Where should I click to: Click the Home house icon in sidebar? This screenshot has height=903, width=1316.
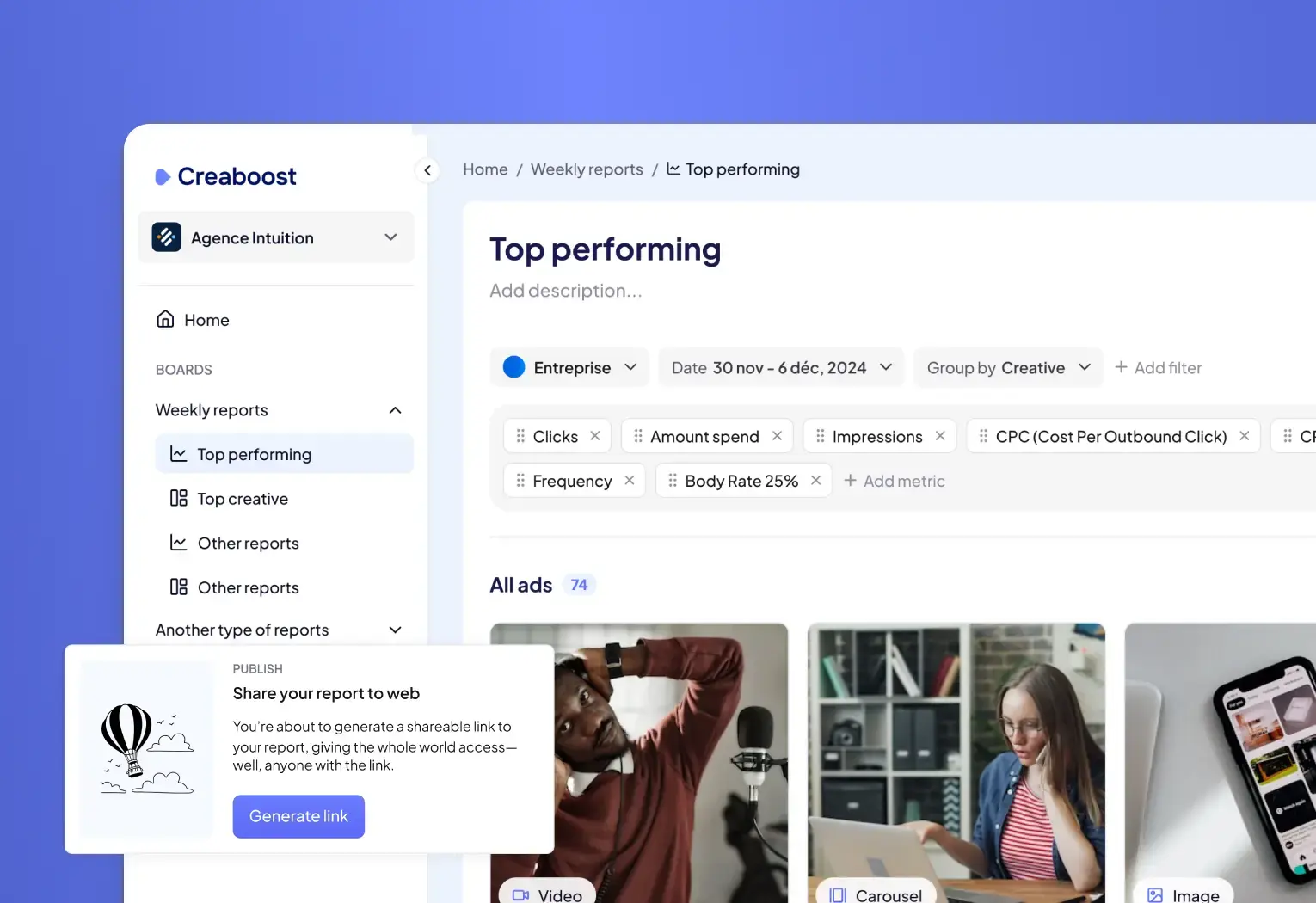pos(165,319)
